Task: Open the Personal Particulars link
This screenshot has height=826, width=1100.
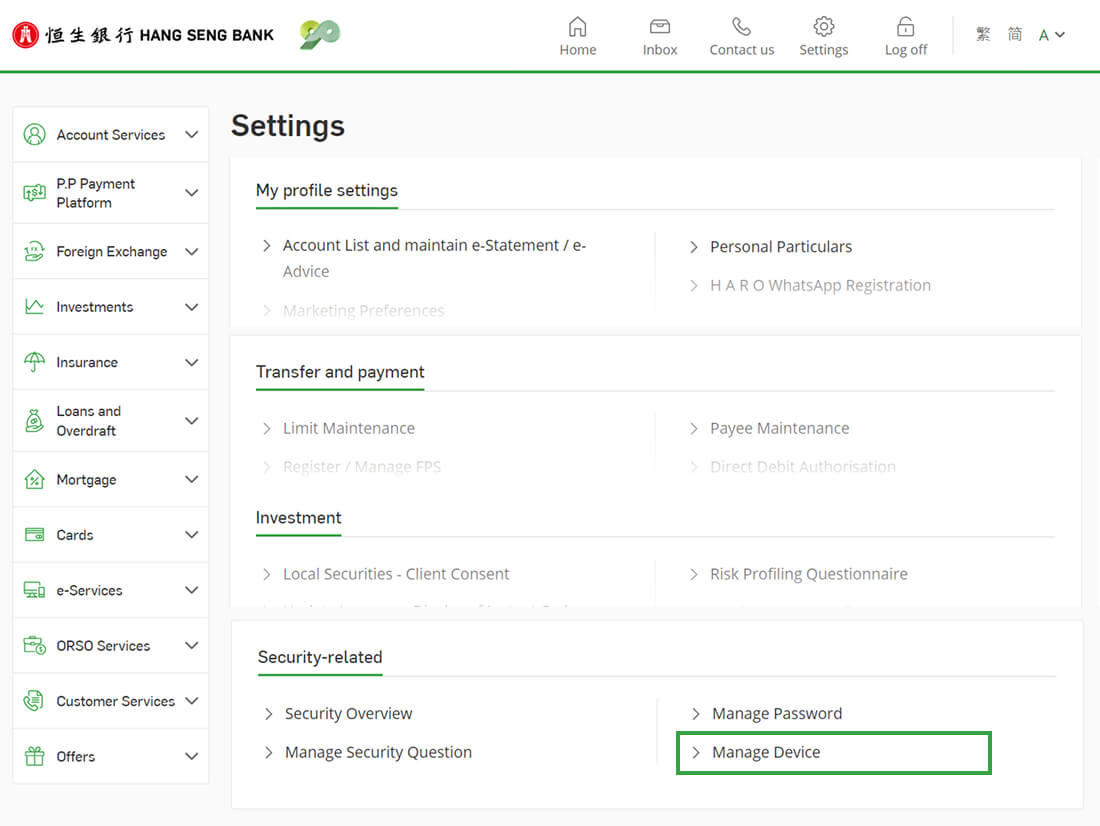Action: [x=781, y=246]
